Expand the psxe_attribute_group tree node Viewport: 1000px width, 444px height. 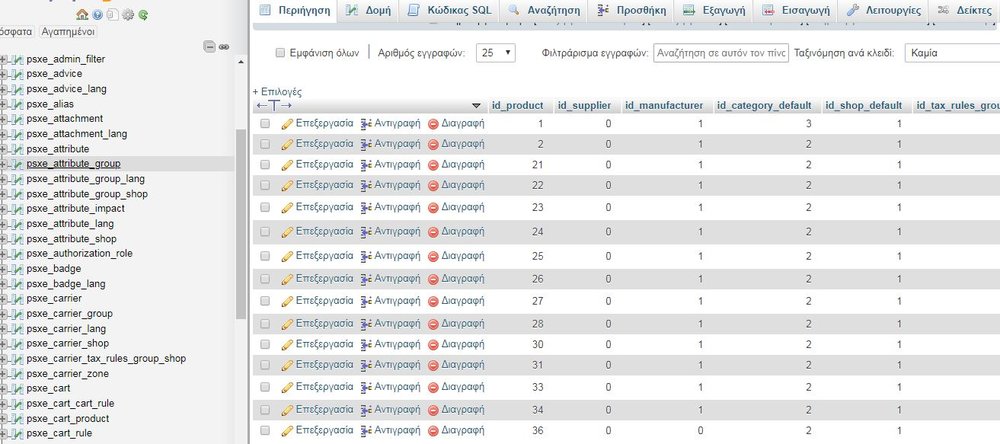tap(3, 164)
